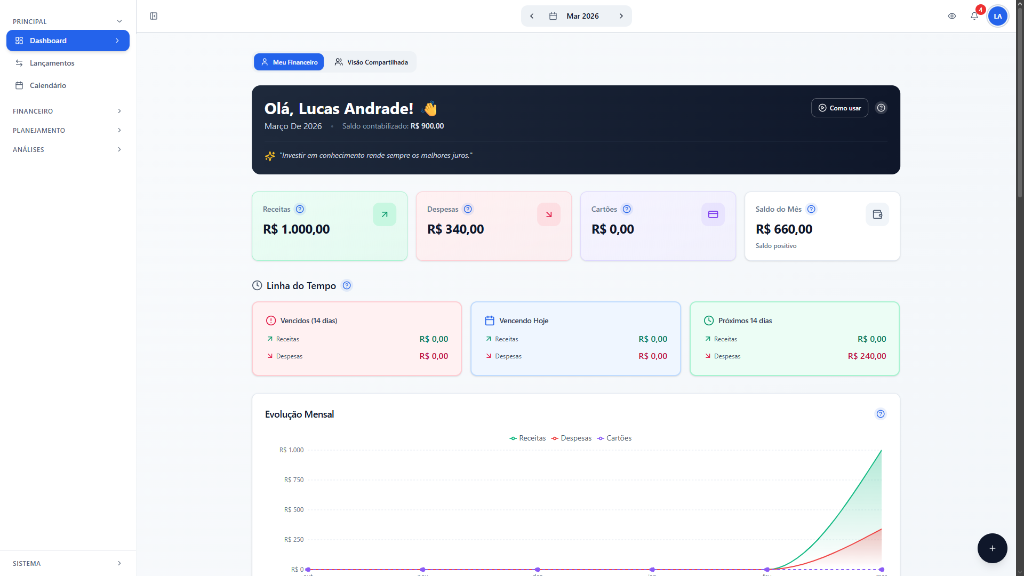The height and width of the screenshot is (576, 1024).
Task: Click the green up-arrow icon in Receitas card
Action: (385, 214)
